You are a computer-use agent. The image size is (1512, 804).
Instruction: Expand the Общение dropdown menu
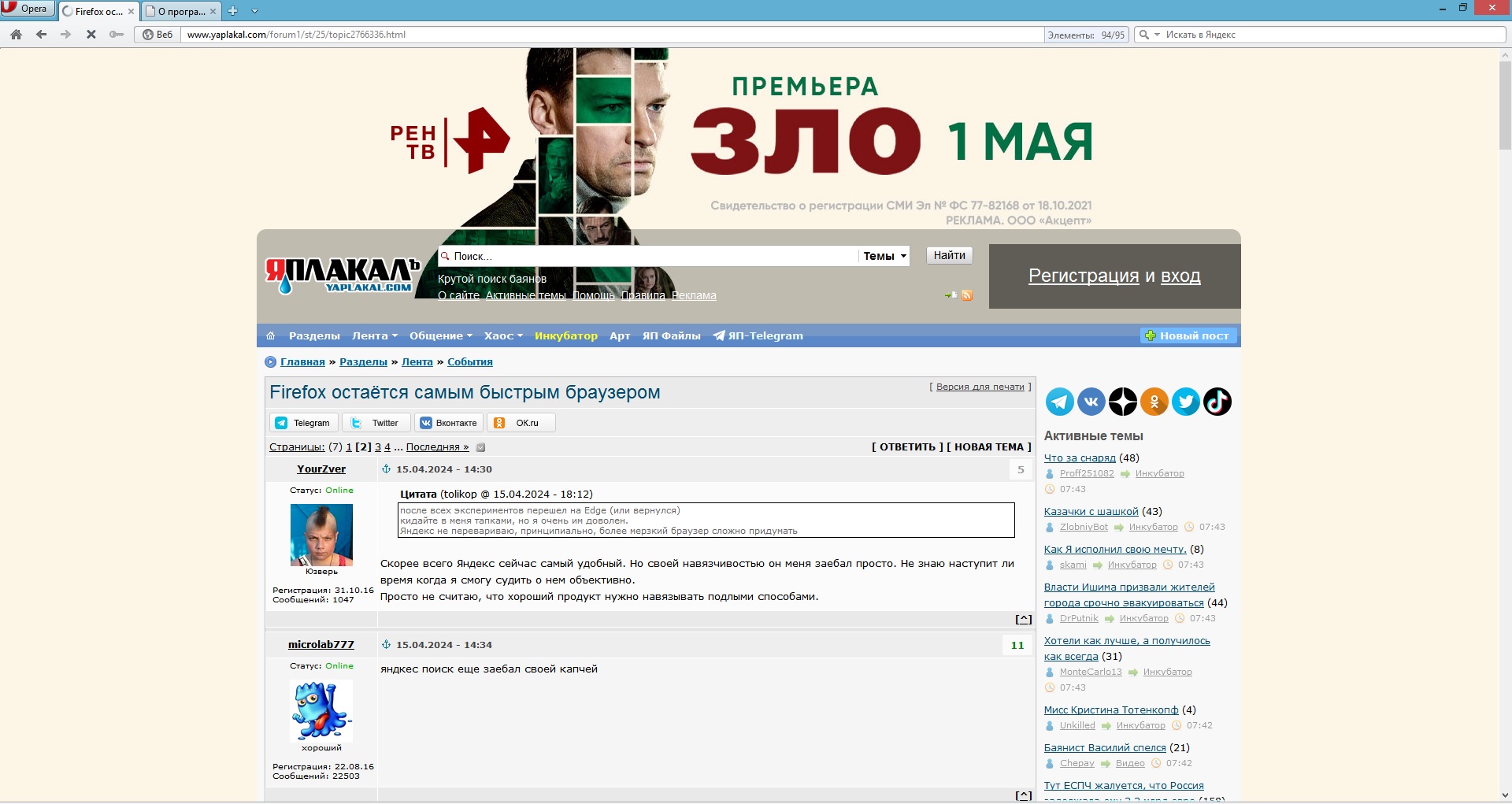point(440,335)
